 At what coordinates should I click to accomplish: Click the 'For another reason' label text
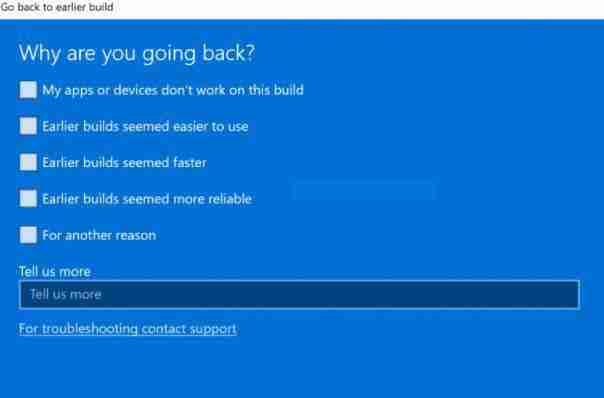[99, 235]
